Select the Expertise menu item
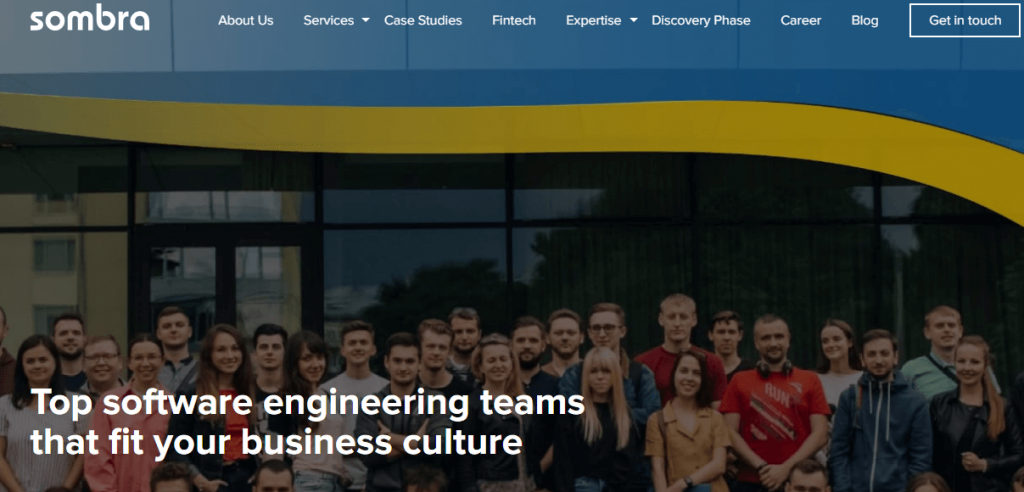Viewport: 1024px width, 492px height. (x=594, y=20)
